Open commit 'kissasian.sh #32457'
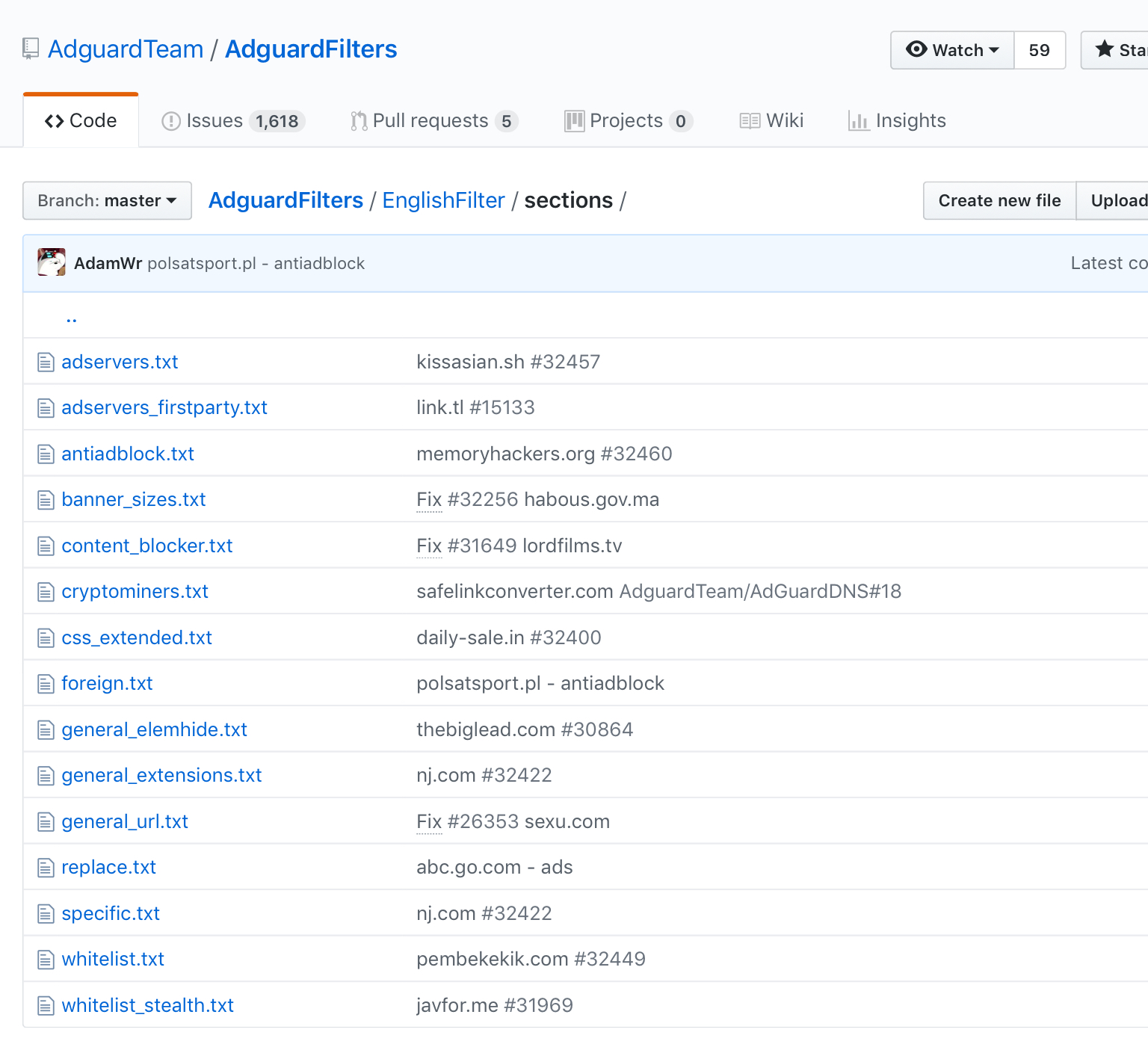This screenshot has height=1053, width=1148. tap(508, 362)
